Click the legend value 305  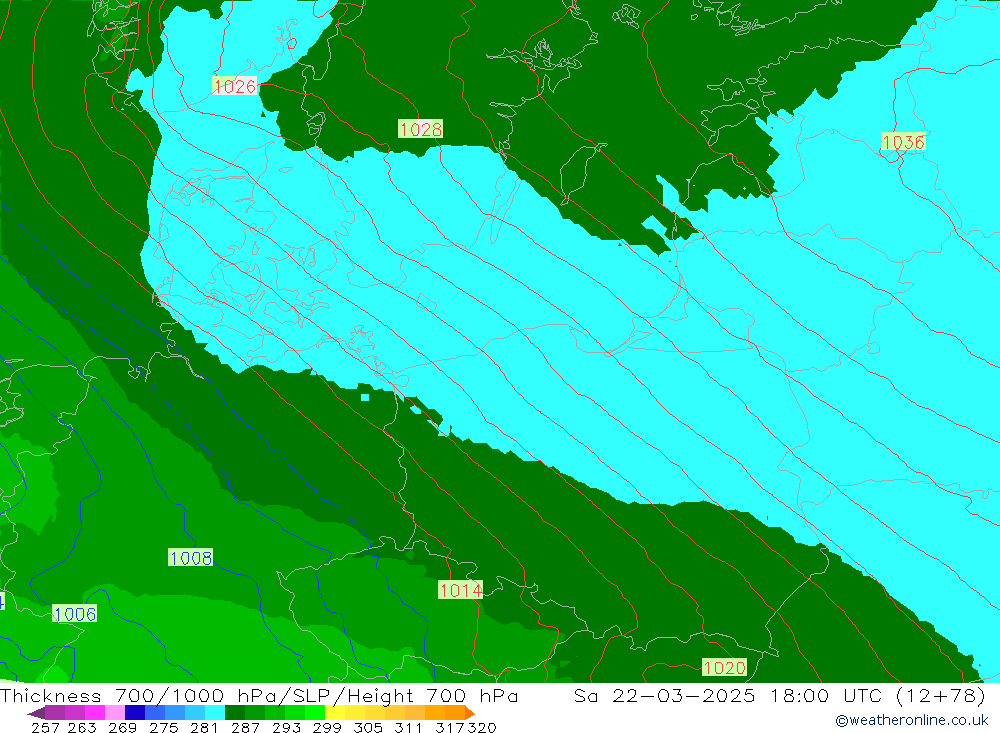coord(367,727)
